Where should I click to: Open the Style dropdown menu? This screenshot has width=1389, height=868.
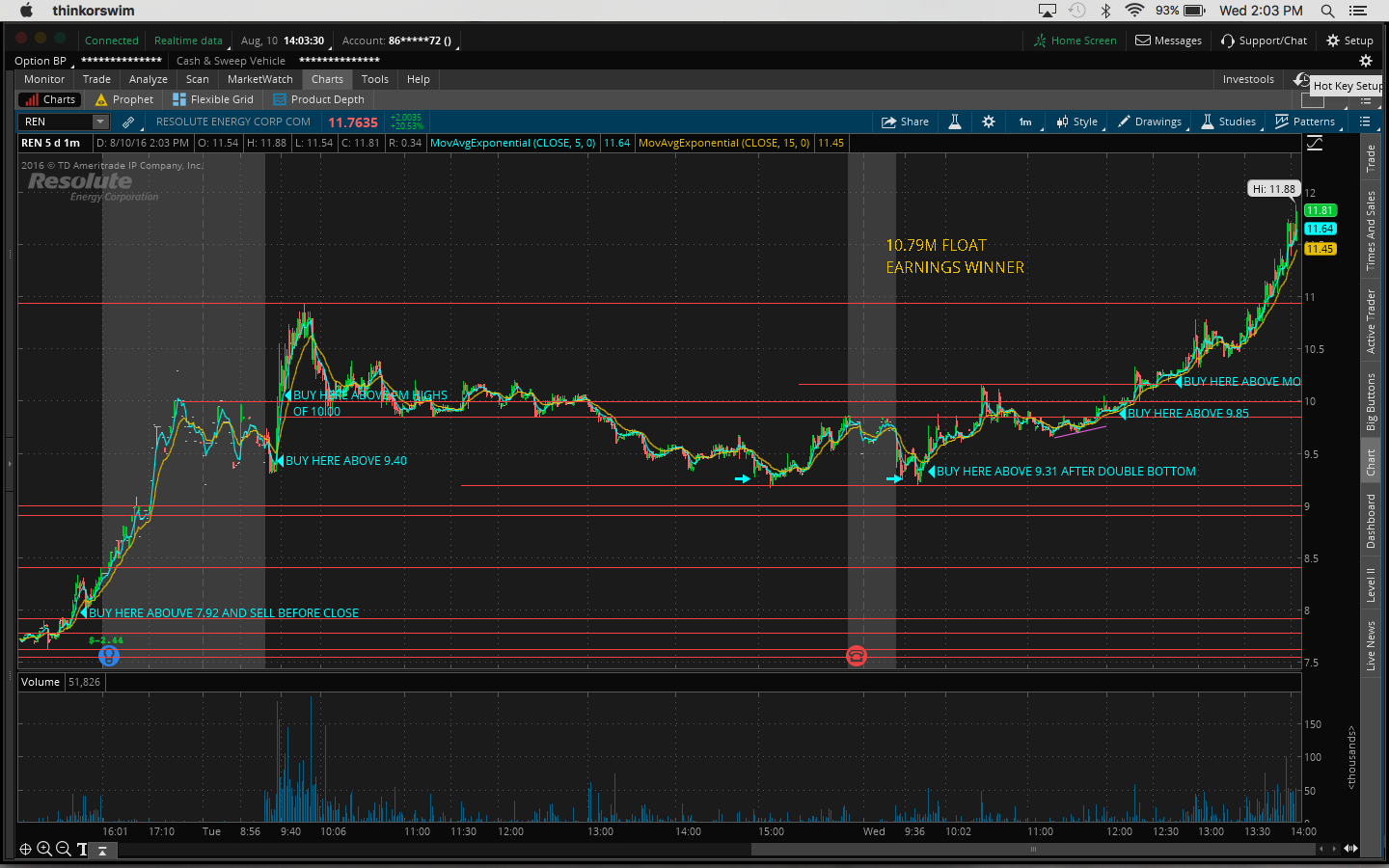coord(1077,122)
